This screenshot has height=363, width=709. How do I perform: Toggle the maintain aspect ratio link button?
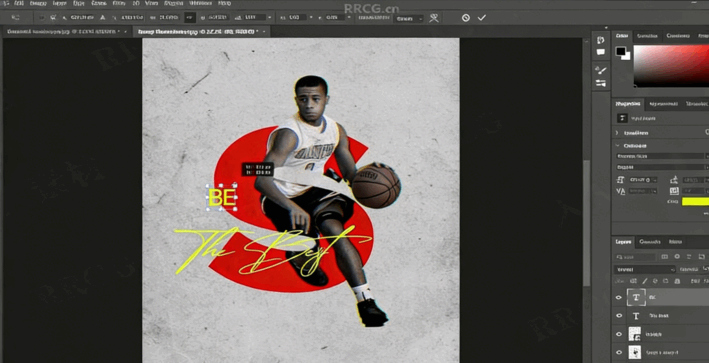tap(190, 18)
